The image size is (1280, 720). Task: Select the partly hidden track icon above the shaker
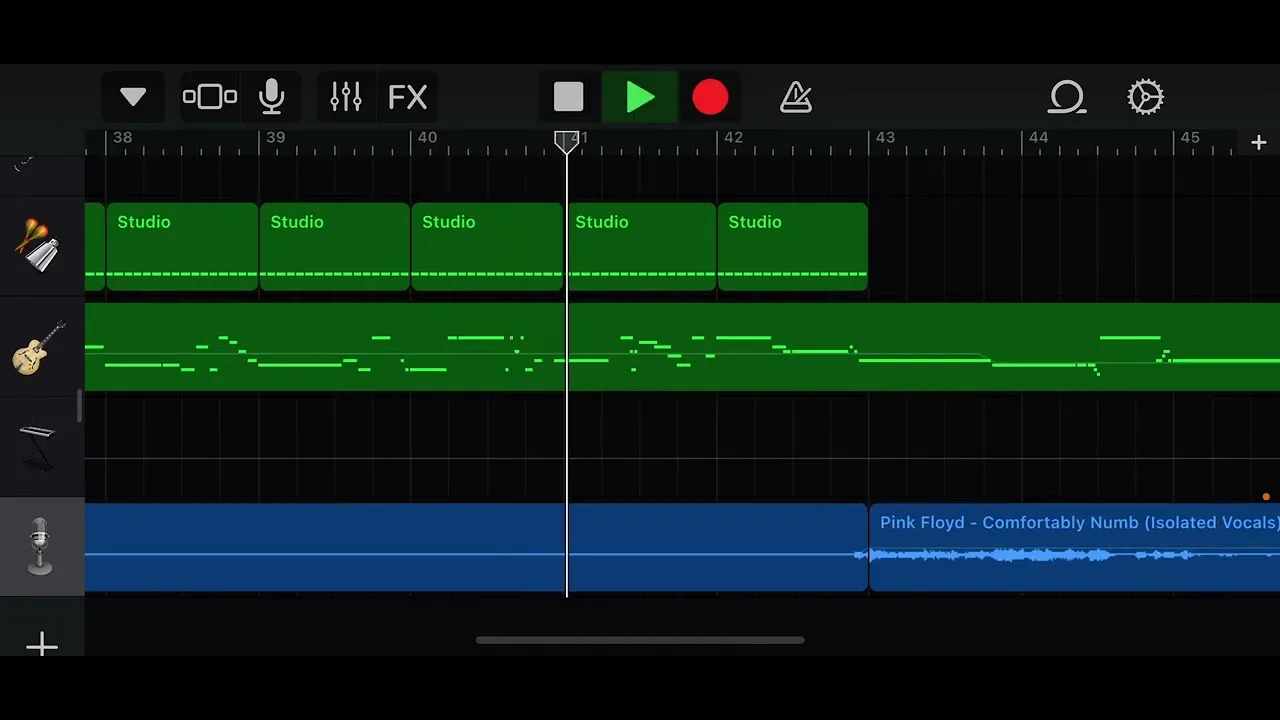coord(24,163)
